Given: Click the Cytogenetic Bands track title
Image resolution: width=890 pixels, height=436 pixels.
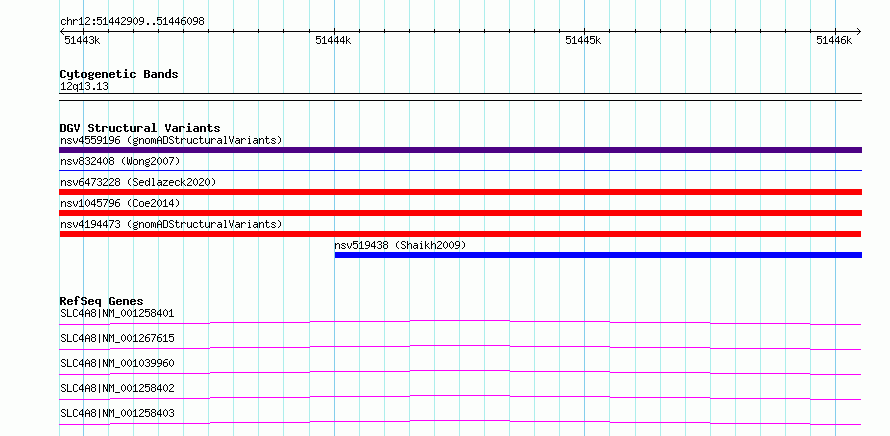Looking at the screenshot, I should (x=119, y=74).
